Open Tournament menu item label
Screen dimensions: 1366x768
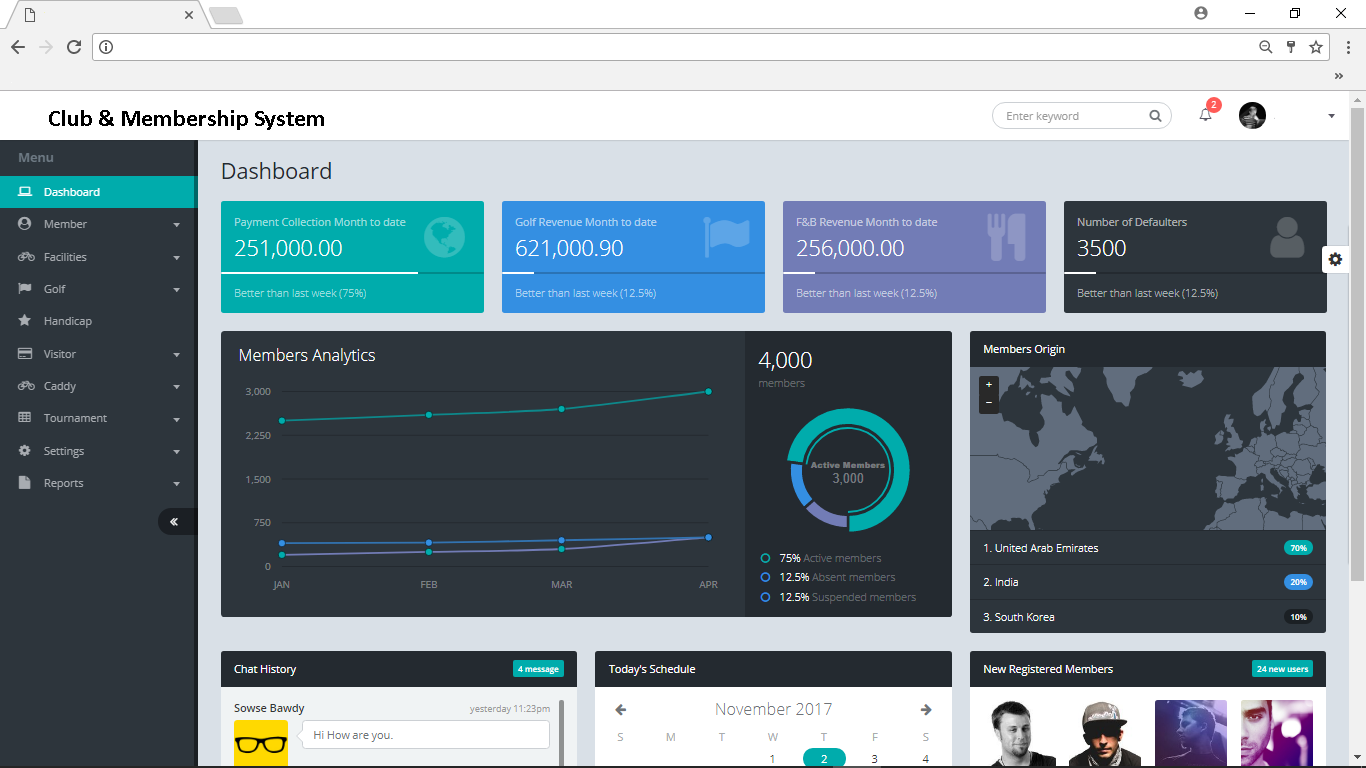pos(75,418)
